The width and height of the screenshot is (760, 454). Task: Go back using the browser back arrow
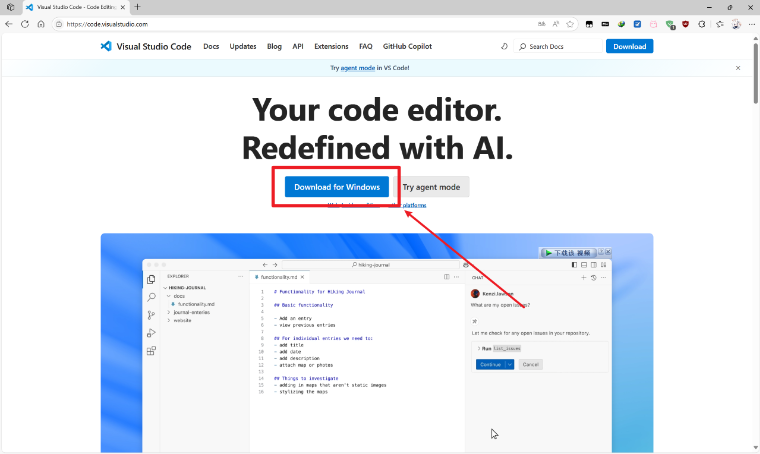click(x=9, y=24)
